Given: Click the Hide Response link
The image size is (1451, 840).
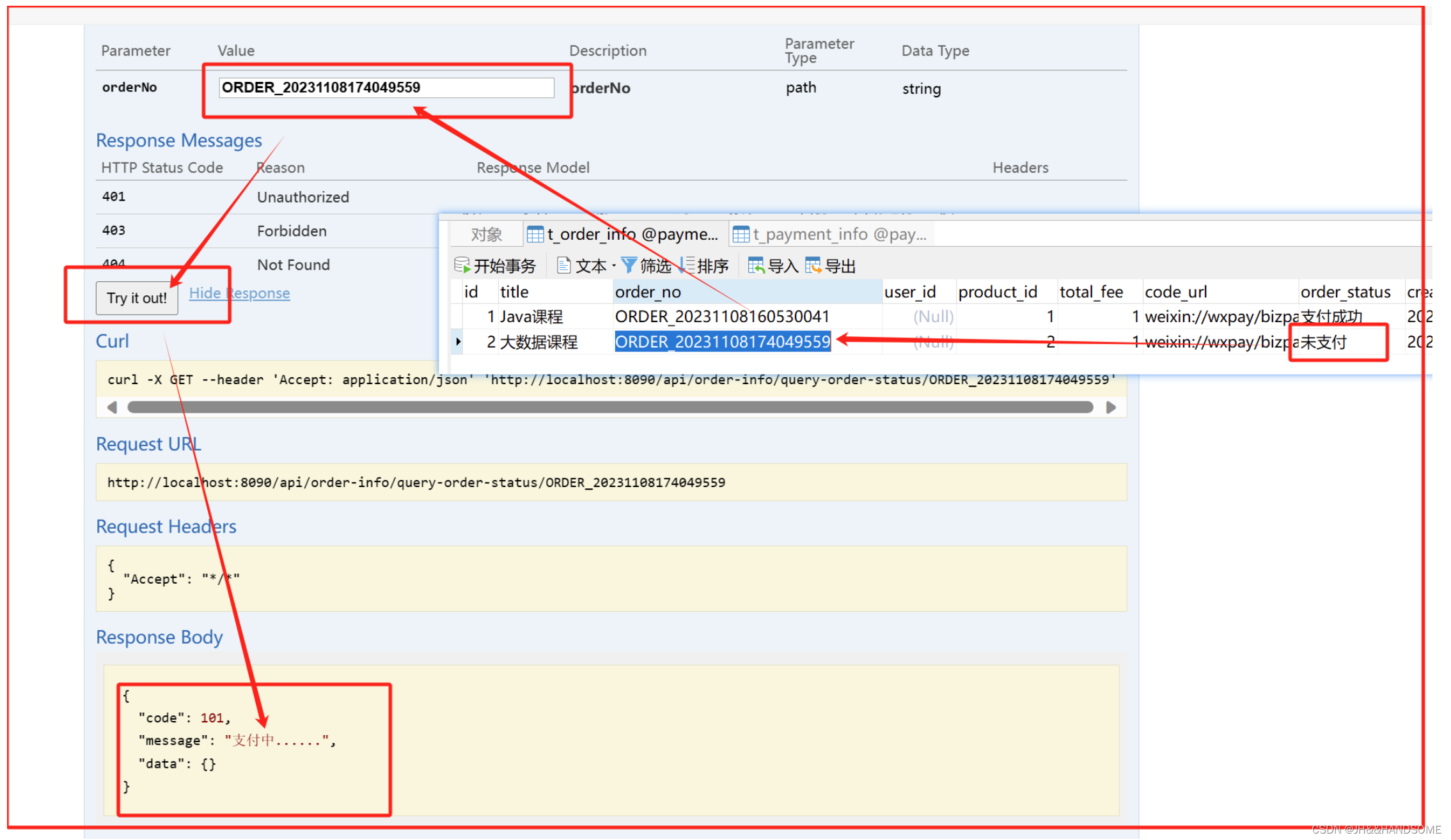Looking at the screenshot, I should tap(239, 293).
